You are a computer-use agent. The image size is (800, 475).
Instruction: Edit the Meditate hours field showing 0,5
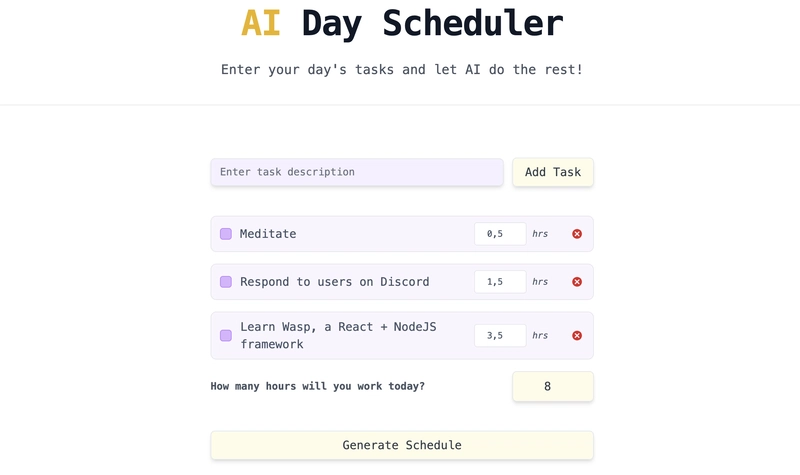(500, 234)
